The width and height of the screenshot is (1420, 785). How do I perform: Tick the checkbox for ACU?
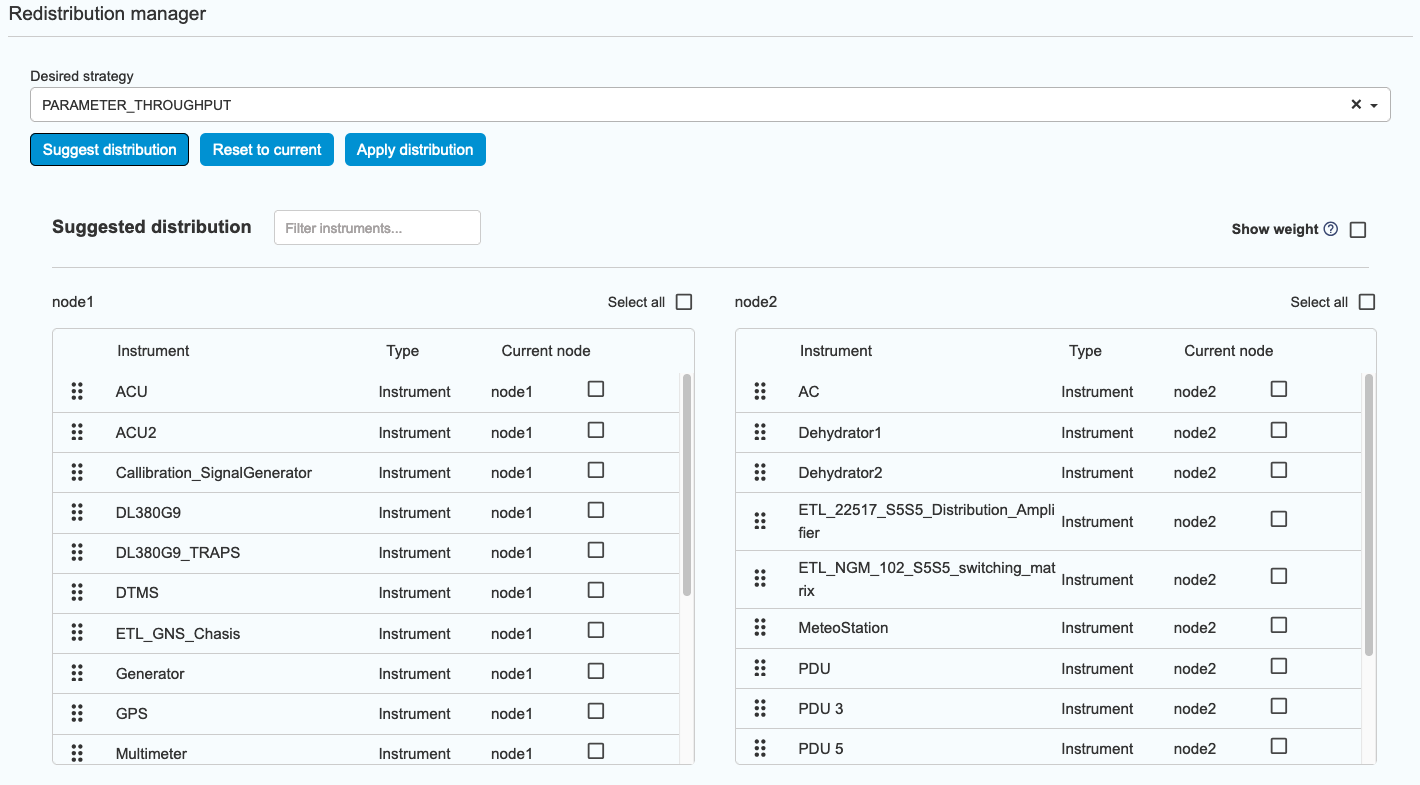click(596, 389)
